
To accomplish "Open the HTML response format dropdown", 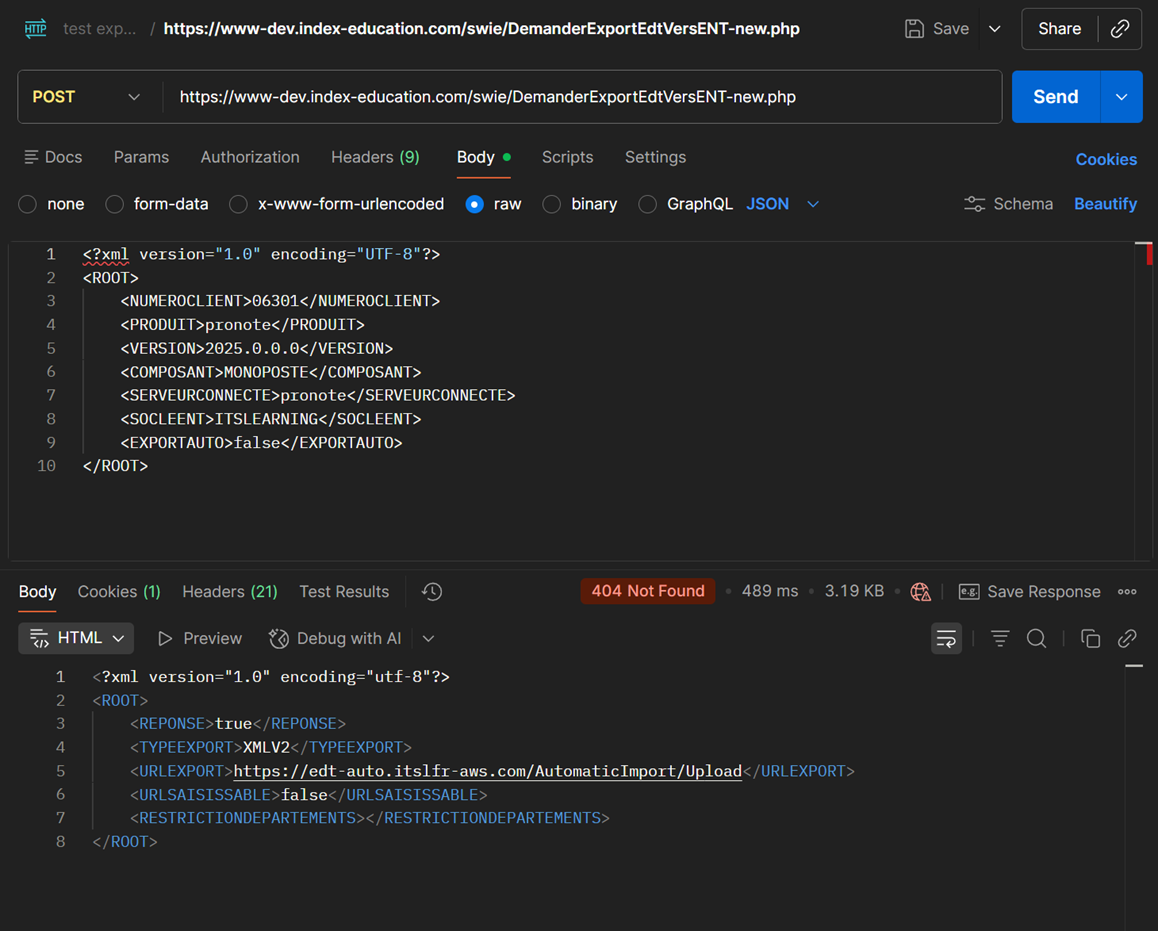I will 76,639.
